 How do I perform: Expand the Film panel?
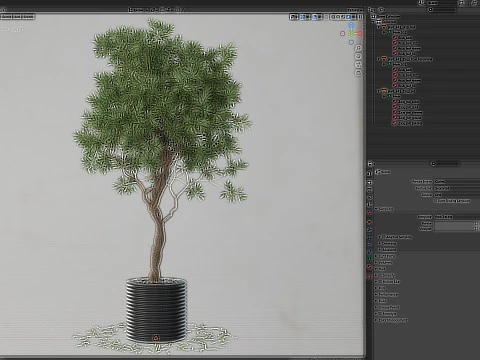[x=376, y=288]
